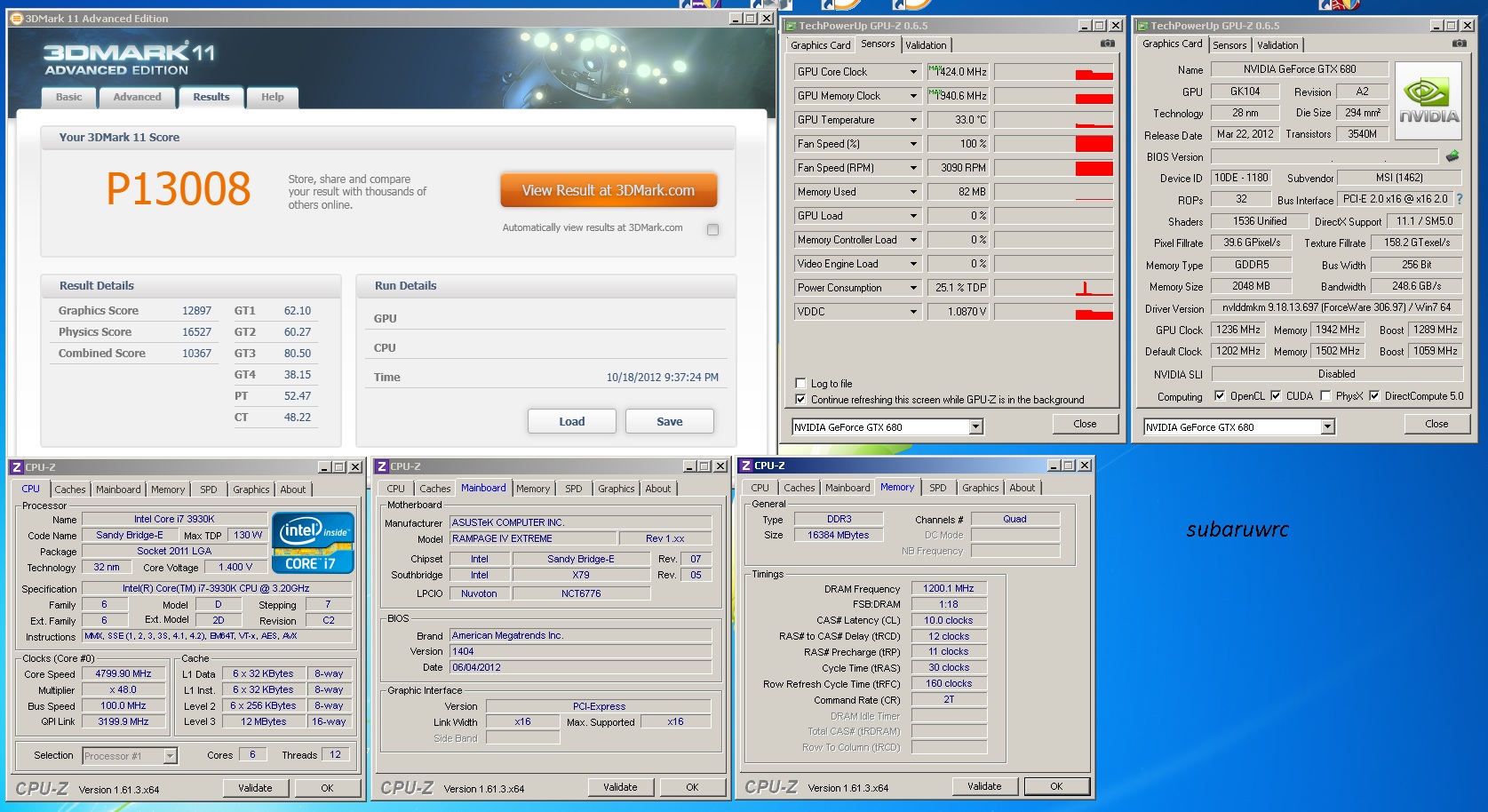Viewport: 1488px width, 812px height.
Task: Click the DRAM Frequency value 1200.1 MHz
Action: [x=948, y=588]
